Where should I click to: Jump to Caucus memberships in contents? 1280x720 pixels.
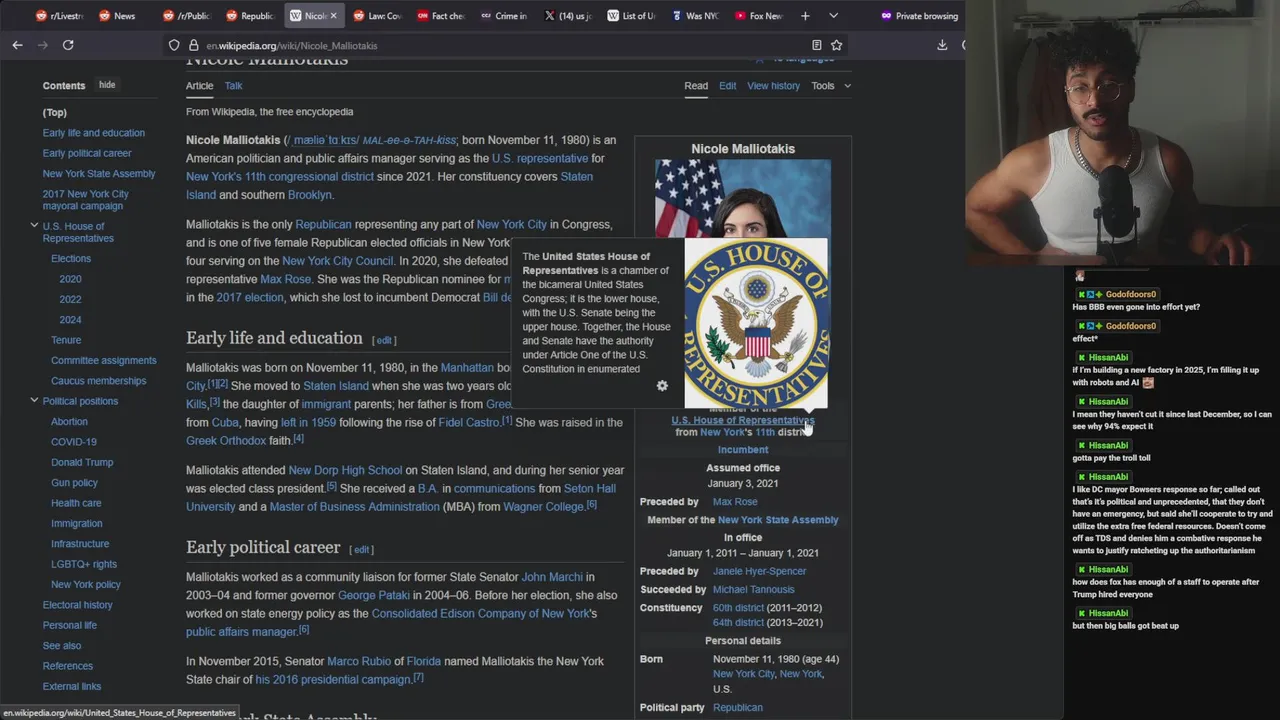tap(98, 381)
